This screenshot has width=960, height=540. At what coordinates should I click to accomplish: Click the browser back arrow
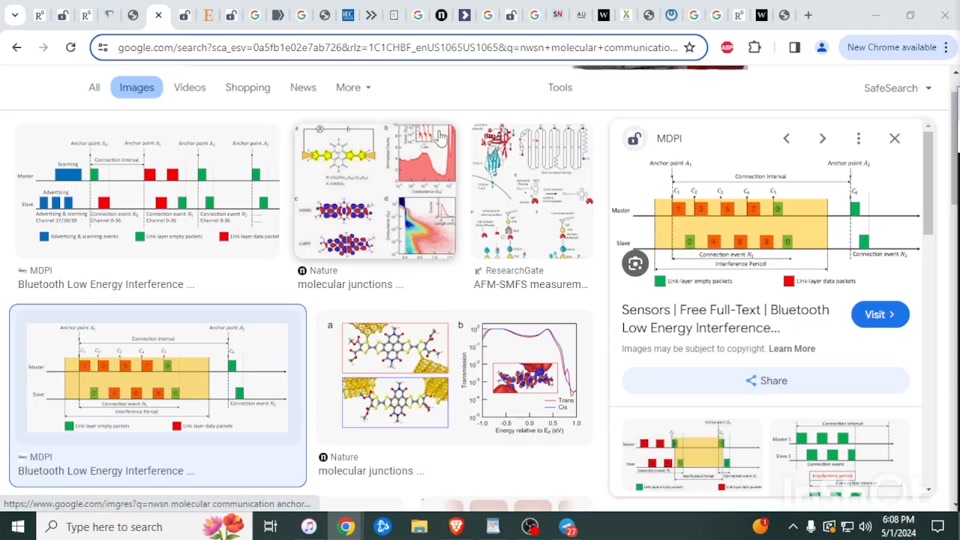pos(17,47)
